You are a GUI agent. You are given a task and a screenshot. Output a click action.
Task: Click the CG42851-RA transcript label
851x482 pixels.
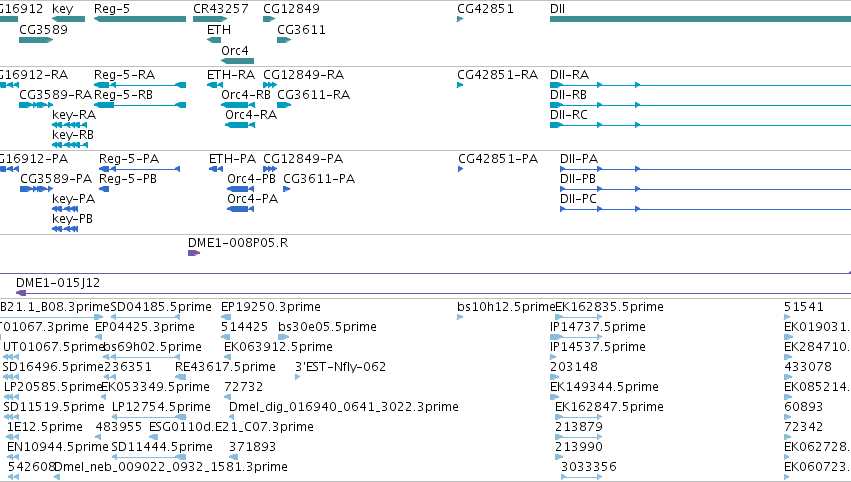point(498,74)
